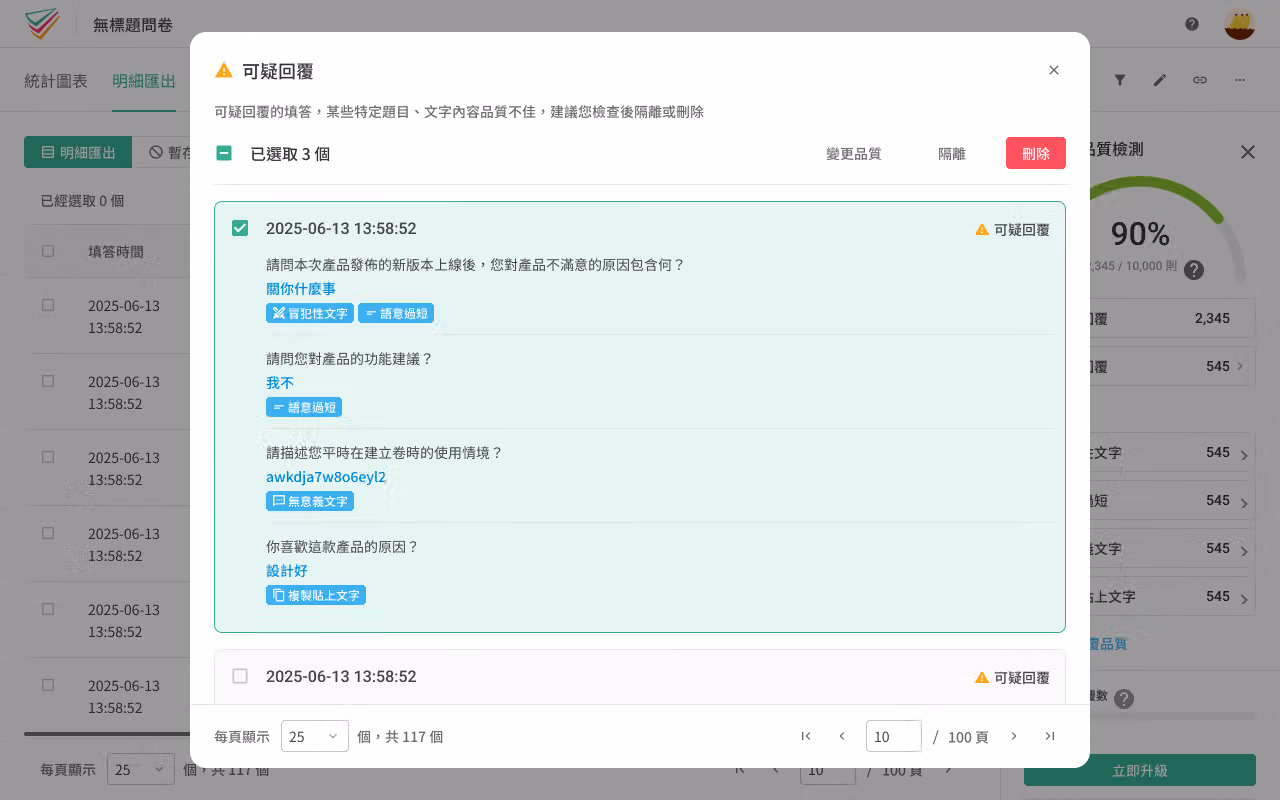This screenshot has width=1280, height=800.
Task: Expand the 回覆 545 row chevron
Action: 1240,366
